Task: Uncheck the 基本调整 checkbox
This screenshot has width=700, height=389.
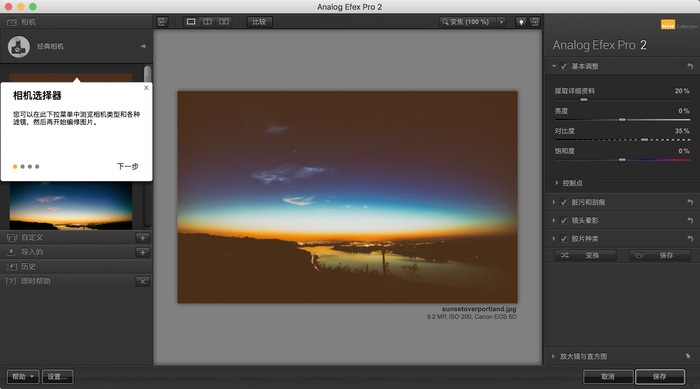Action: (564, 66)
